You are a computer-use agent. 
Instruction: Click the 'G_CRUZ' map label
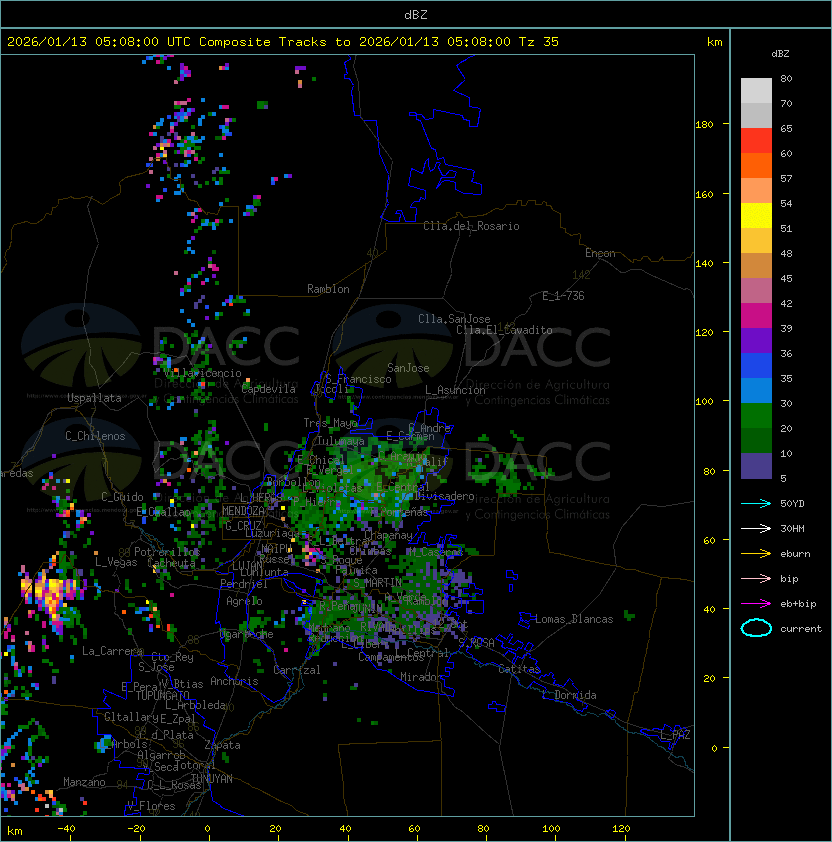click(x=243, y=526)
